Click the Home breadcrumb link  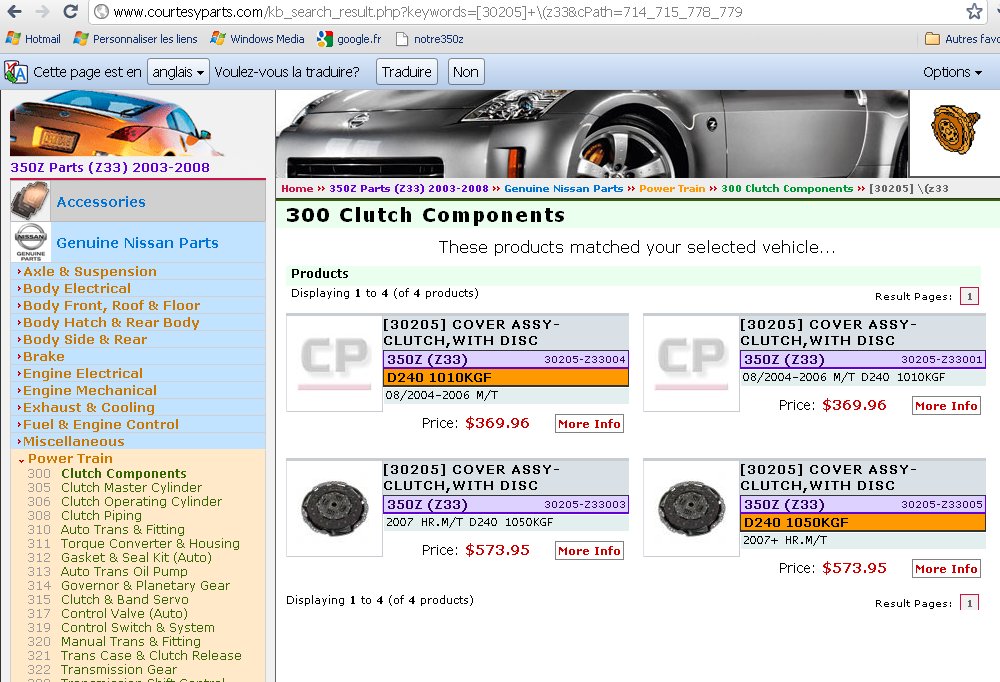point(297,188)
